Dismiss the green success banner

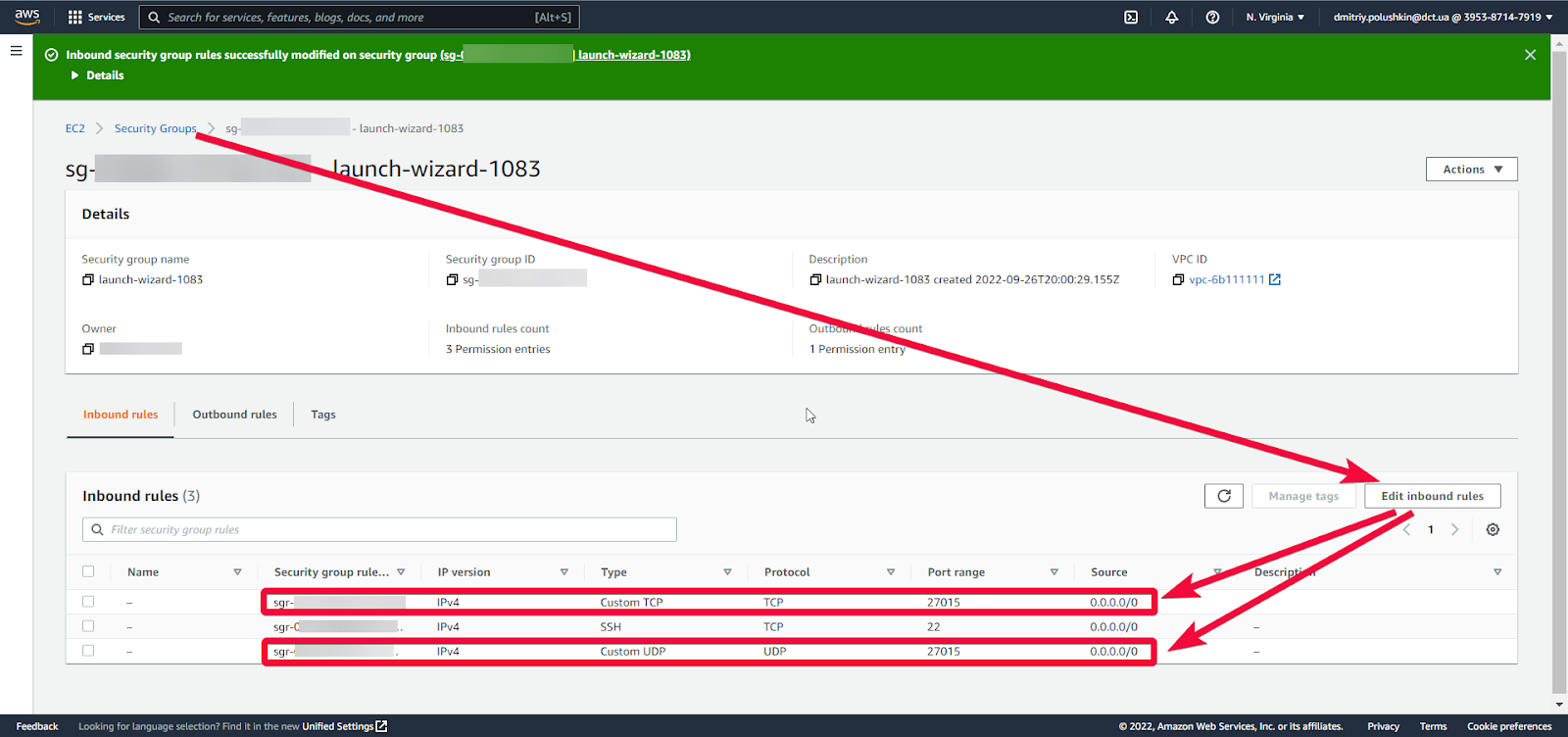pos(1530,55)
